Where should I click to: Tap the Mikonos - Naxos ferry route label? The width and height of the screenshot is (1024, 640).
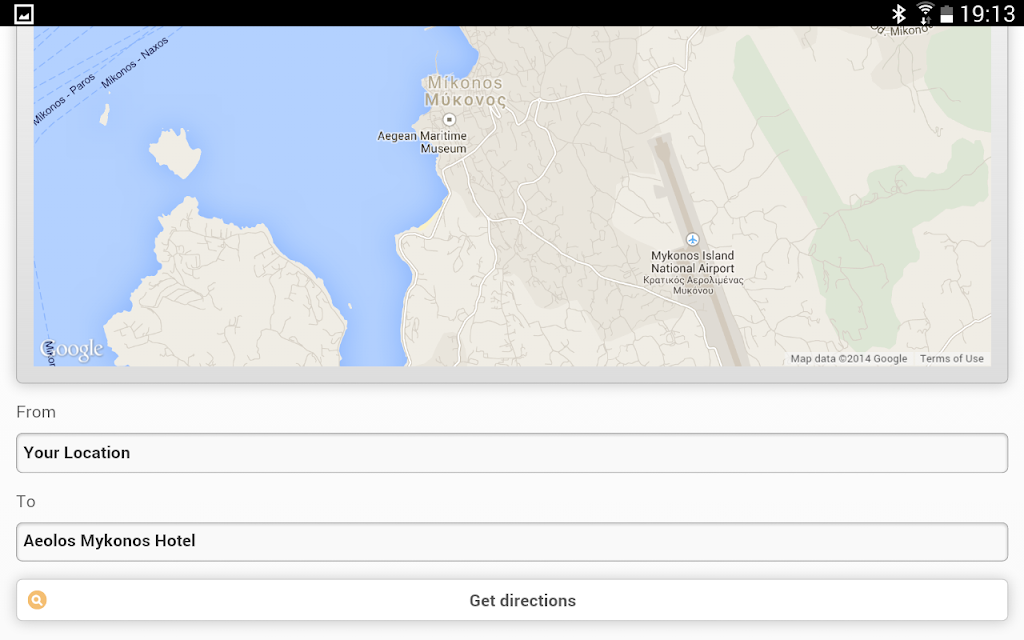[x=135, y=62]
